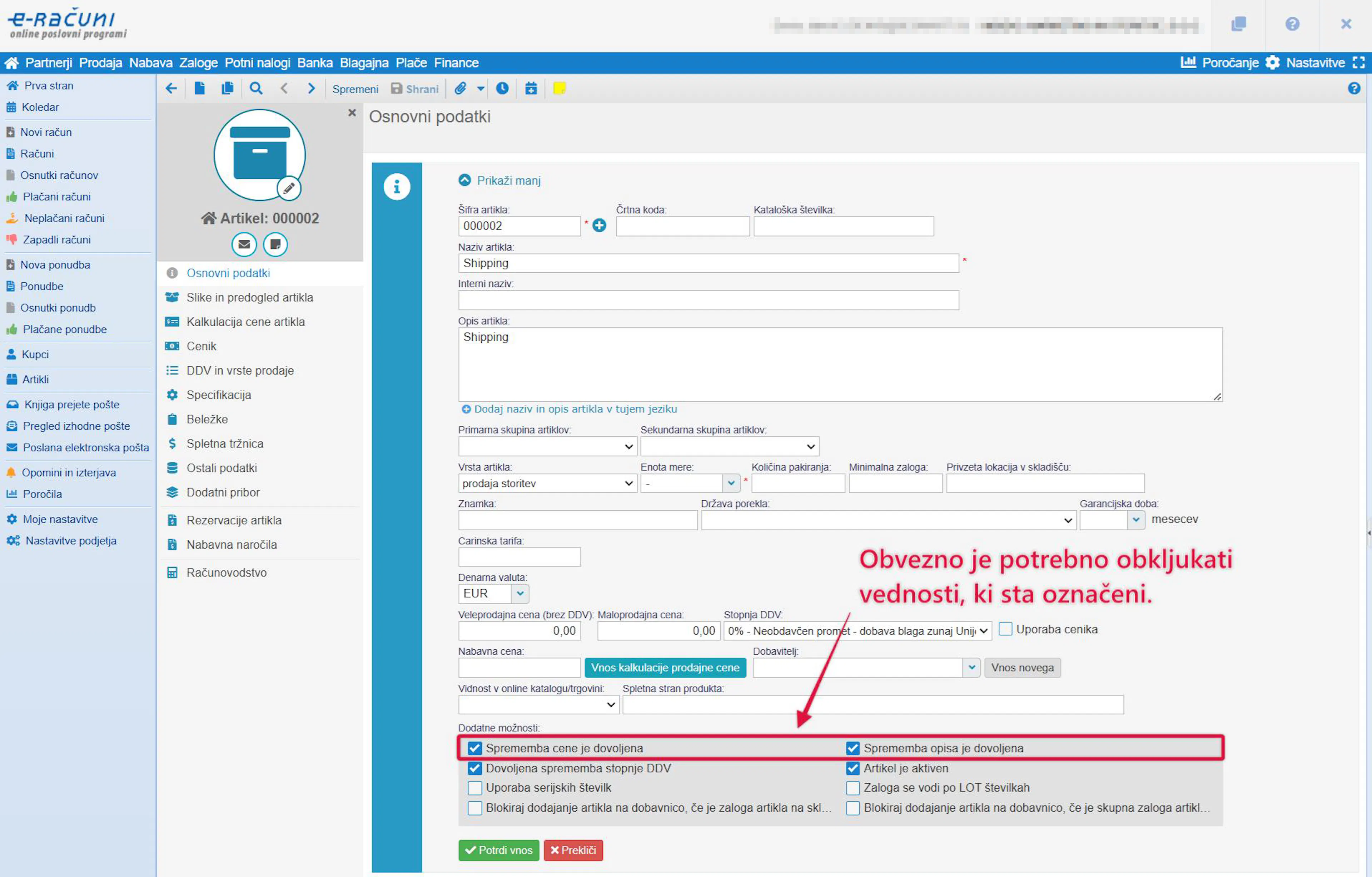This screenshot has width=1372, height=877.
Task: Open the clock history icon
Action: pyautogui.click(x=502, y=88)
